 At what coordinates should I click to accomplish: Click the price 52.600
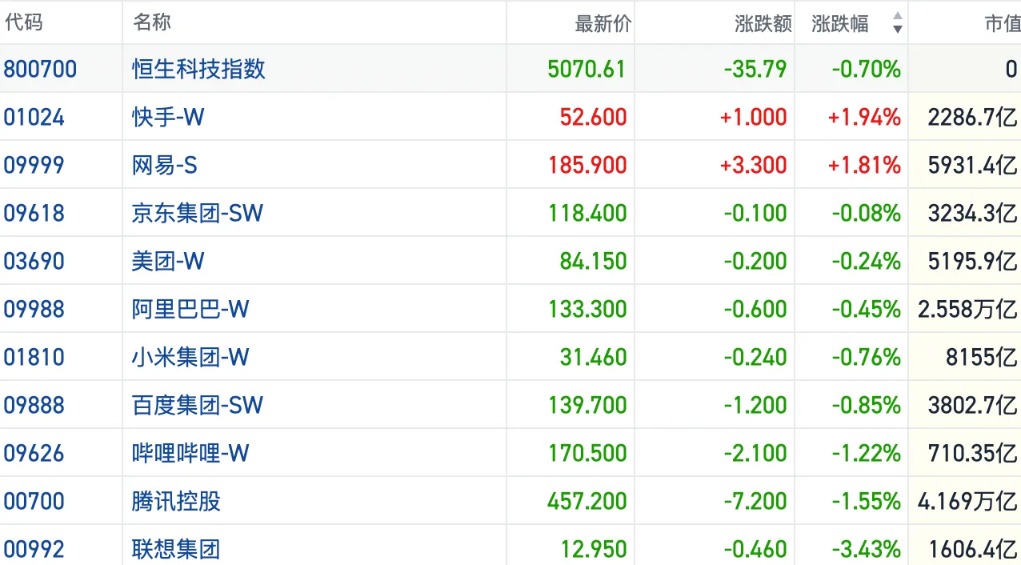pos(593,117)
